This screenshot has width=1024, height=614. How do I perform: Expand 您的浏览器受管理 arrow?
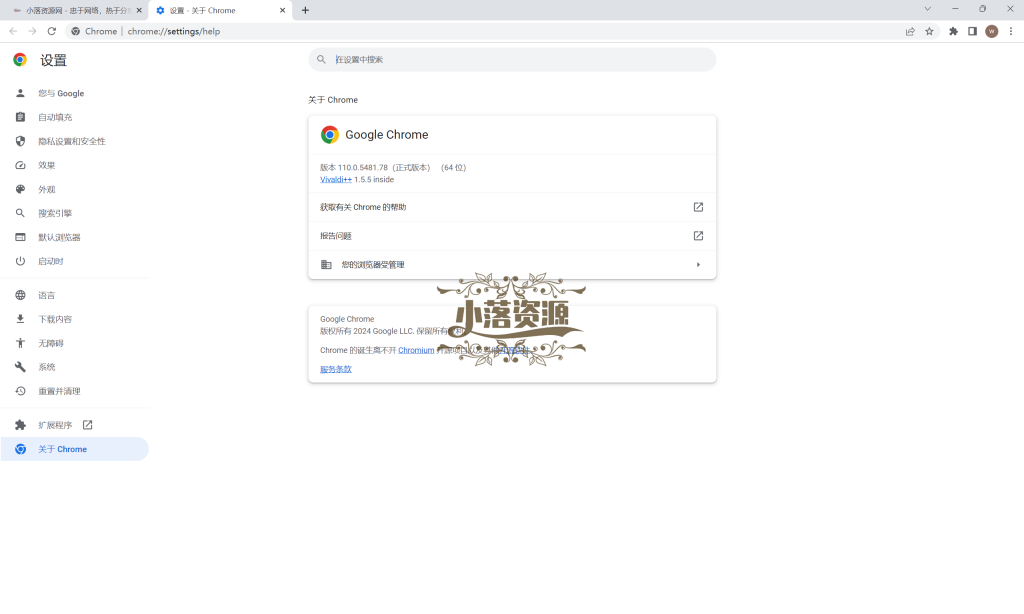(698, 265)
